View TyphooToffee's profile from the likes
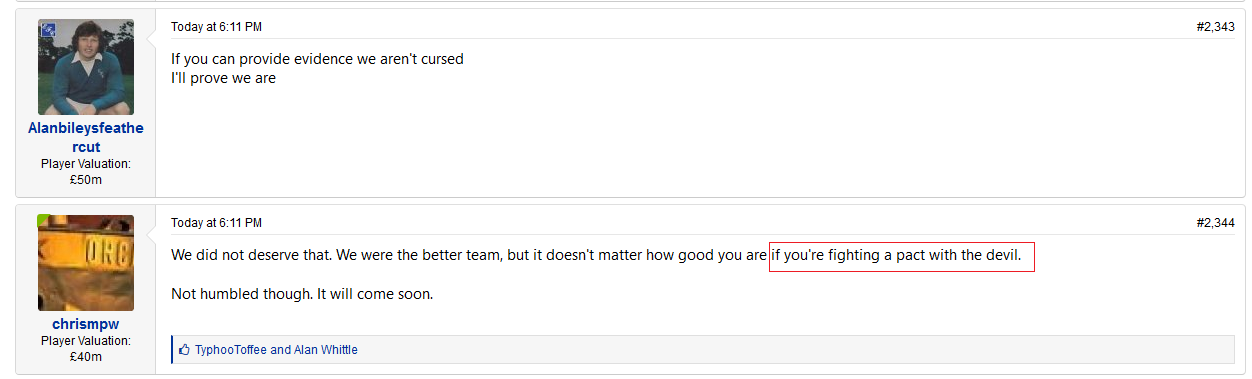Viewport: 1252px width, 379px height. 231,350
